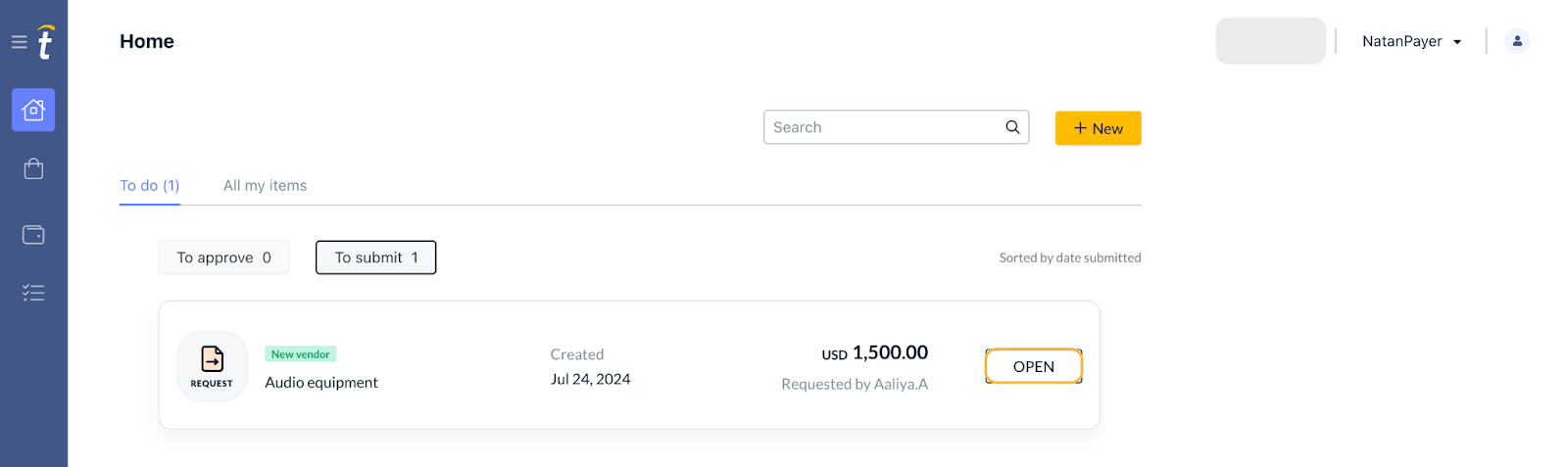Viewport: 1568px width, 467px height.
Task: Open the checklist sidebar icon
Action: point(33,293)
